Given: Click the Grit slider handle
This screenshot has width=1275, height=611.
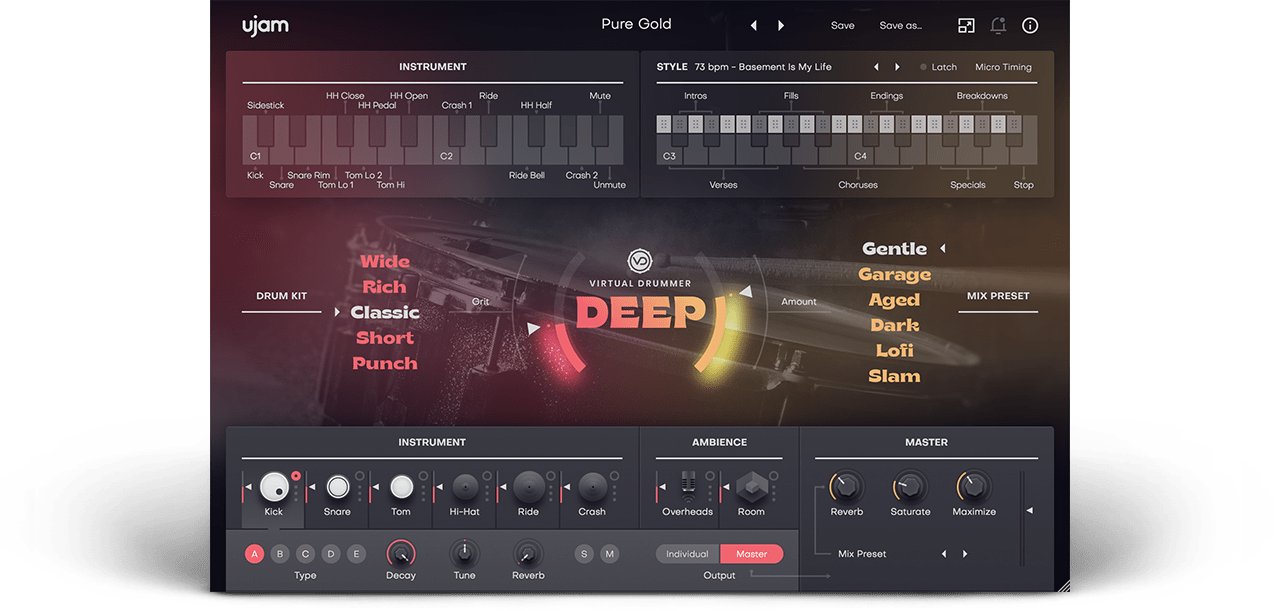Looking at the screenshot, I should [x=535, y=328].
